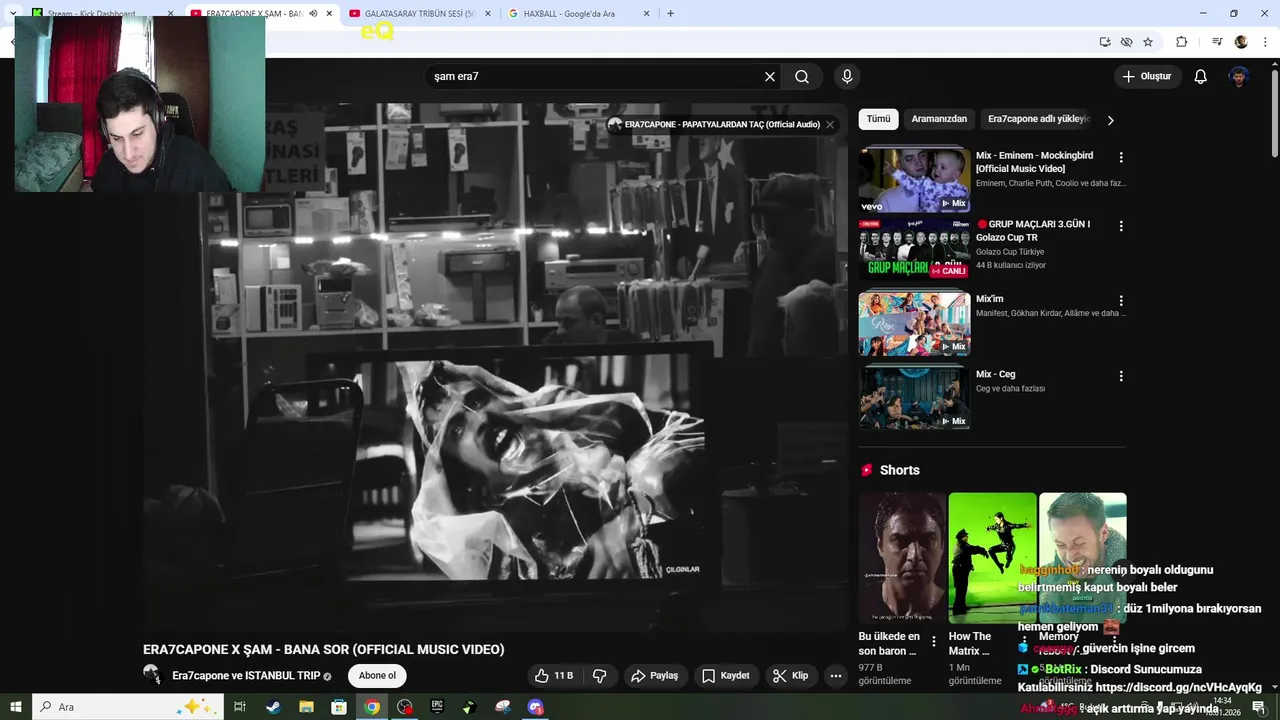Viewport: 1280px width, 720px height.
Task: Install app icon in Chrome address bar
Action: [1105, 42]
